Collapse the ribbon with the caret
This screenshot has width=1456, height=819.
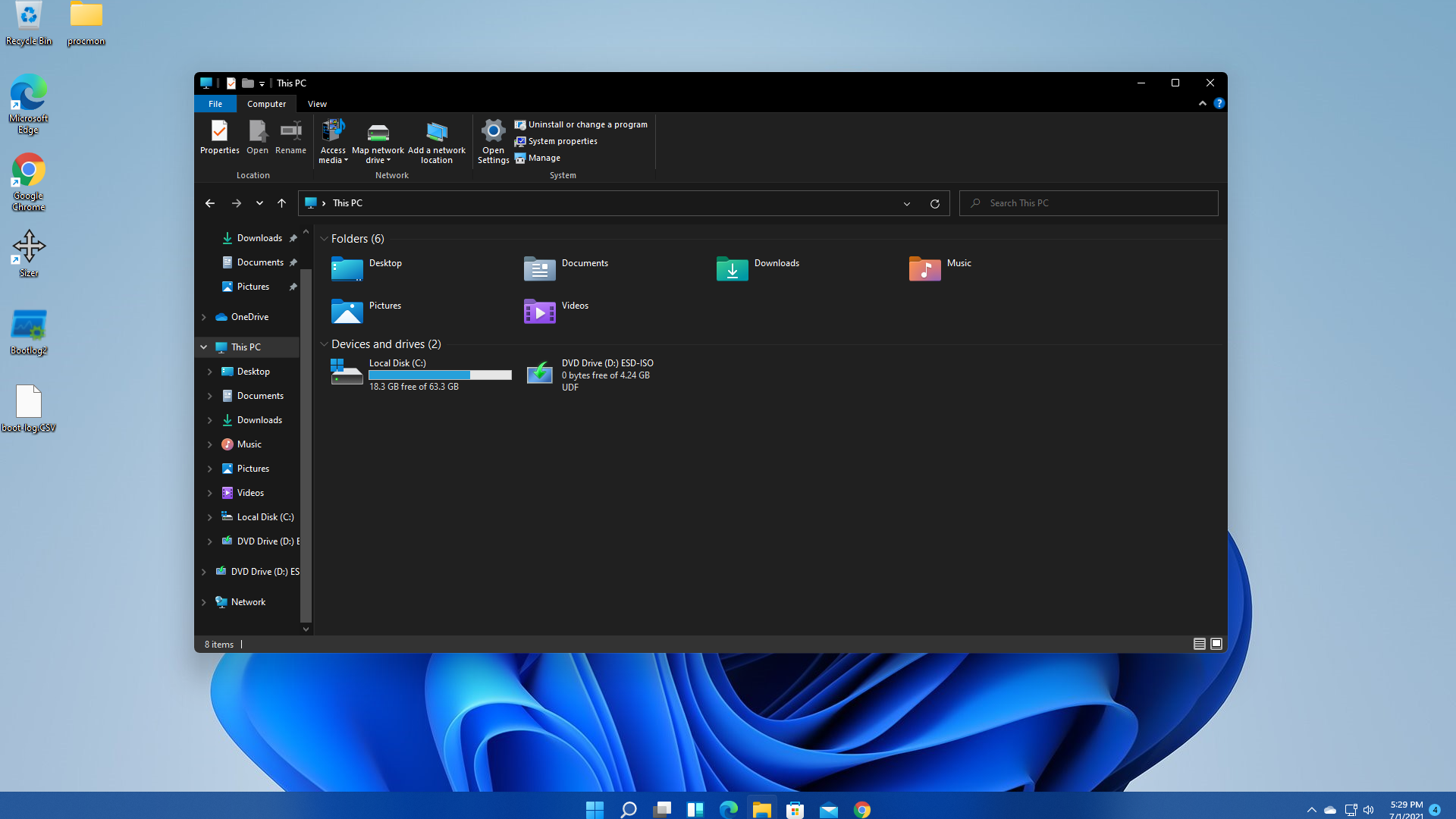tap(1203, 103)
